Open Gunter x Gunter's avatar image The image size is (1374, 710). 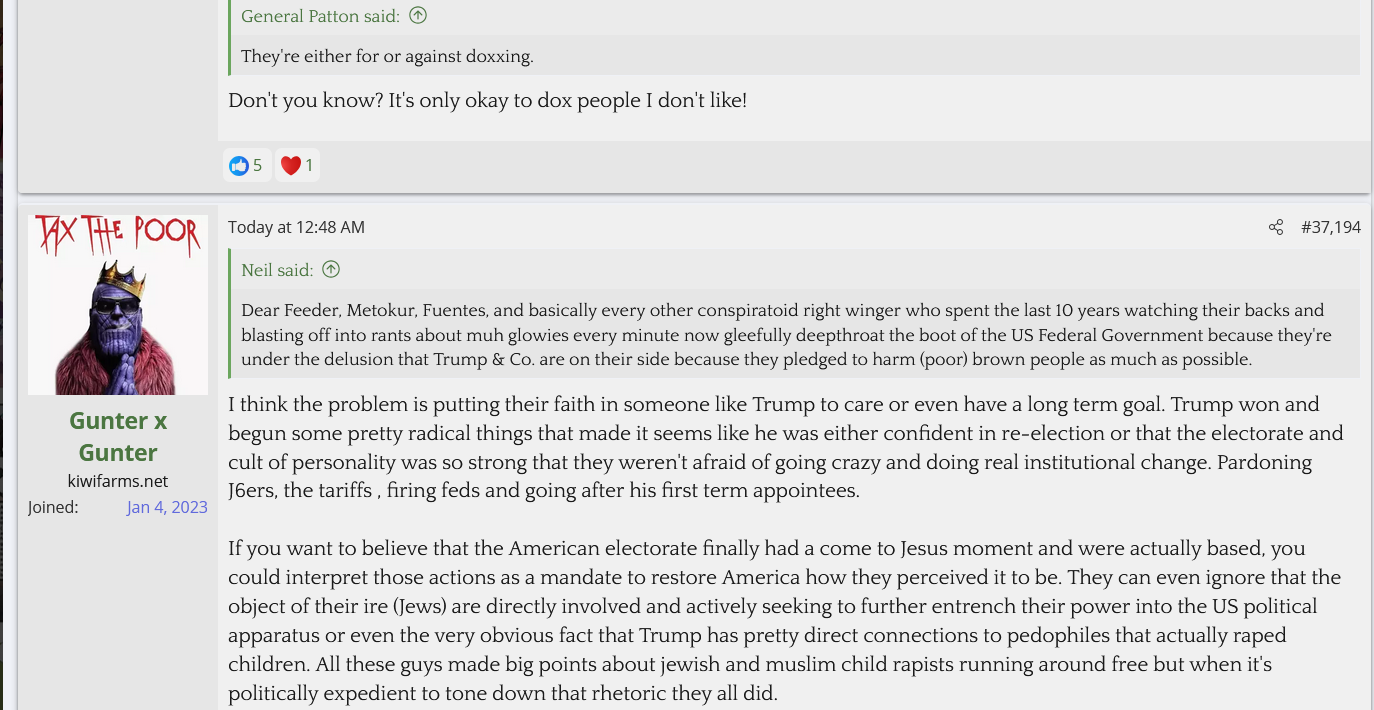click(x=118, y=305)
